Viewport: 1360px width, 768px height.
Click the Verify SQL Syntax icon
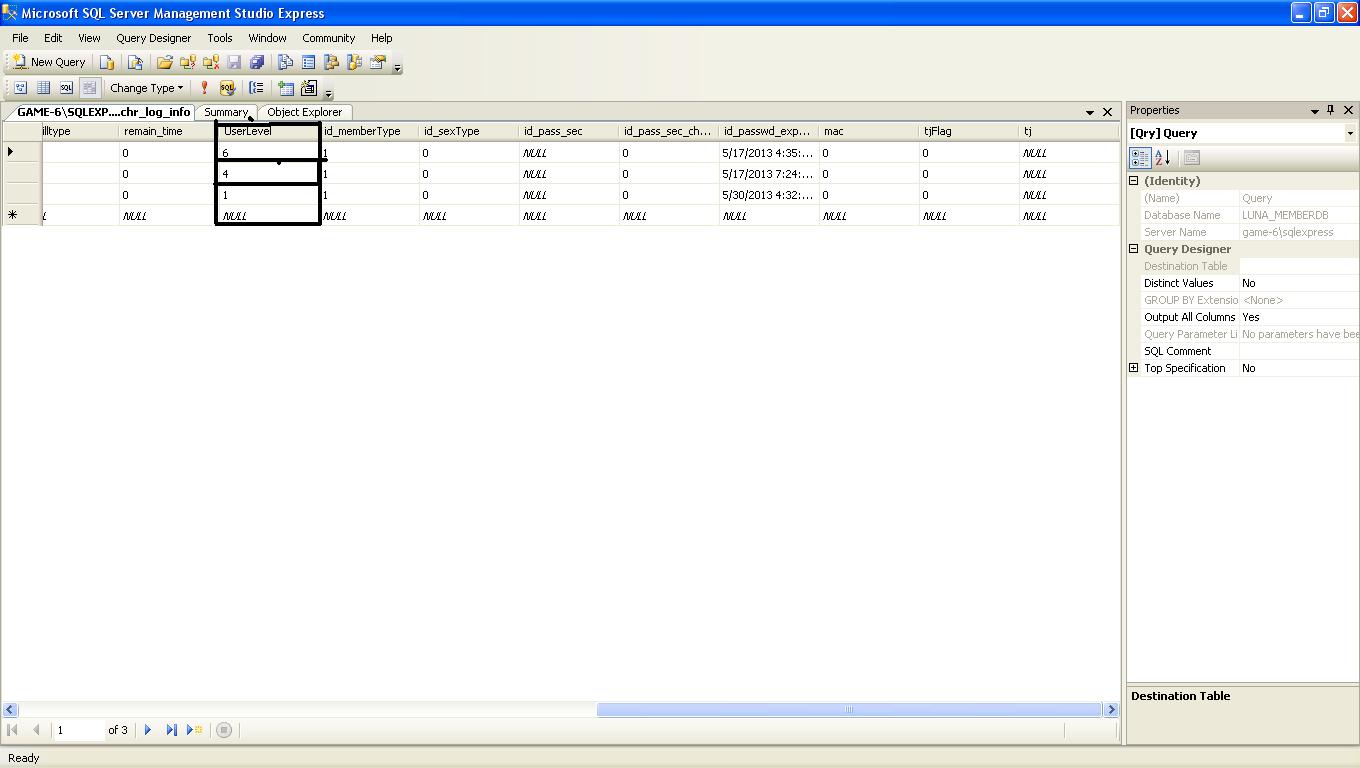(x=227, y=88)
